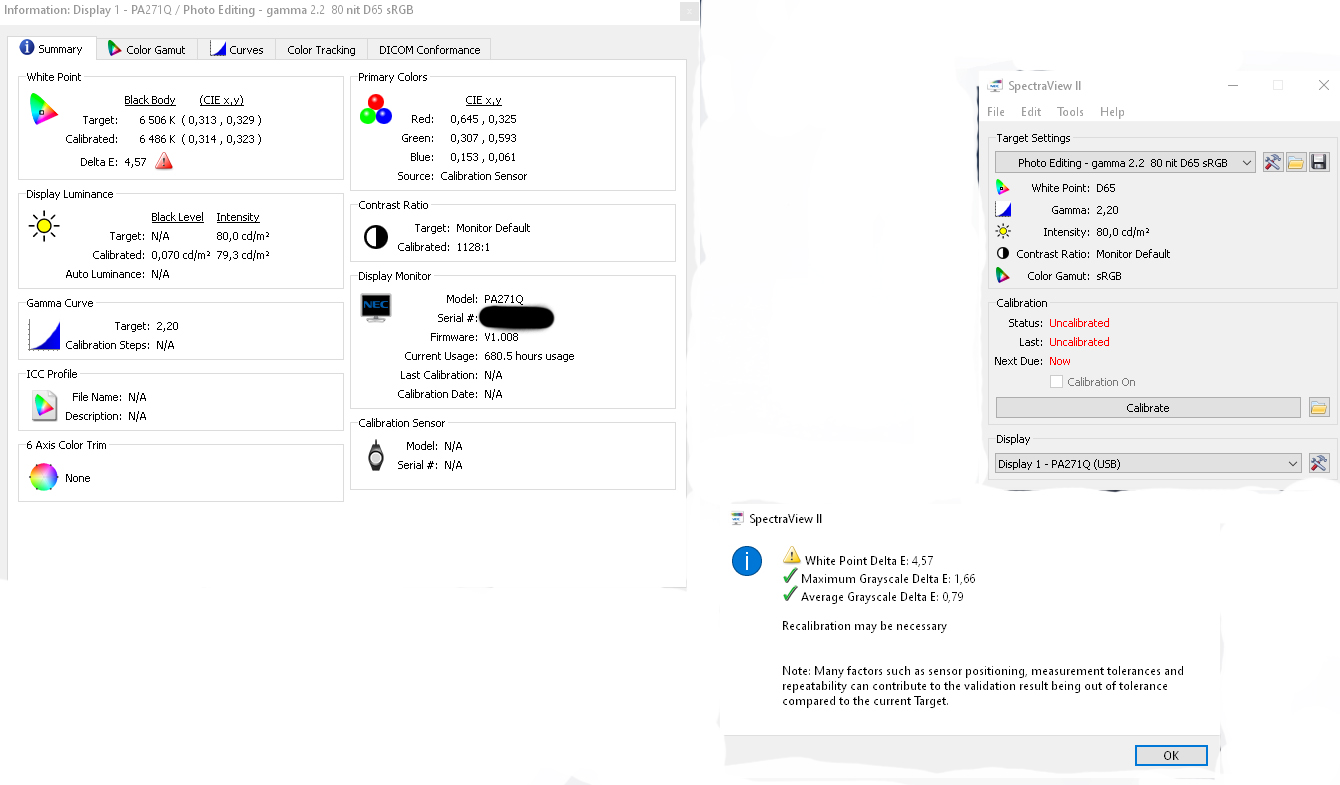Expand the Display 1 - PA271Q dropdown
The height and width of the screenshot is (785, 1340).
(1148, 464)
